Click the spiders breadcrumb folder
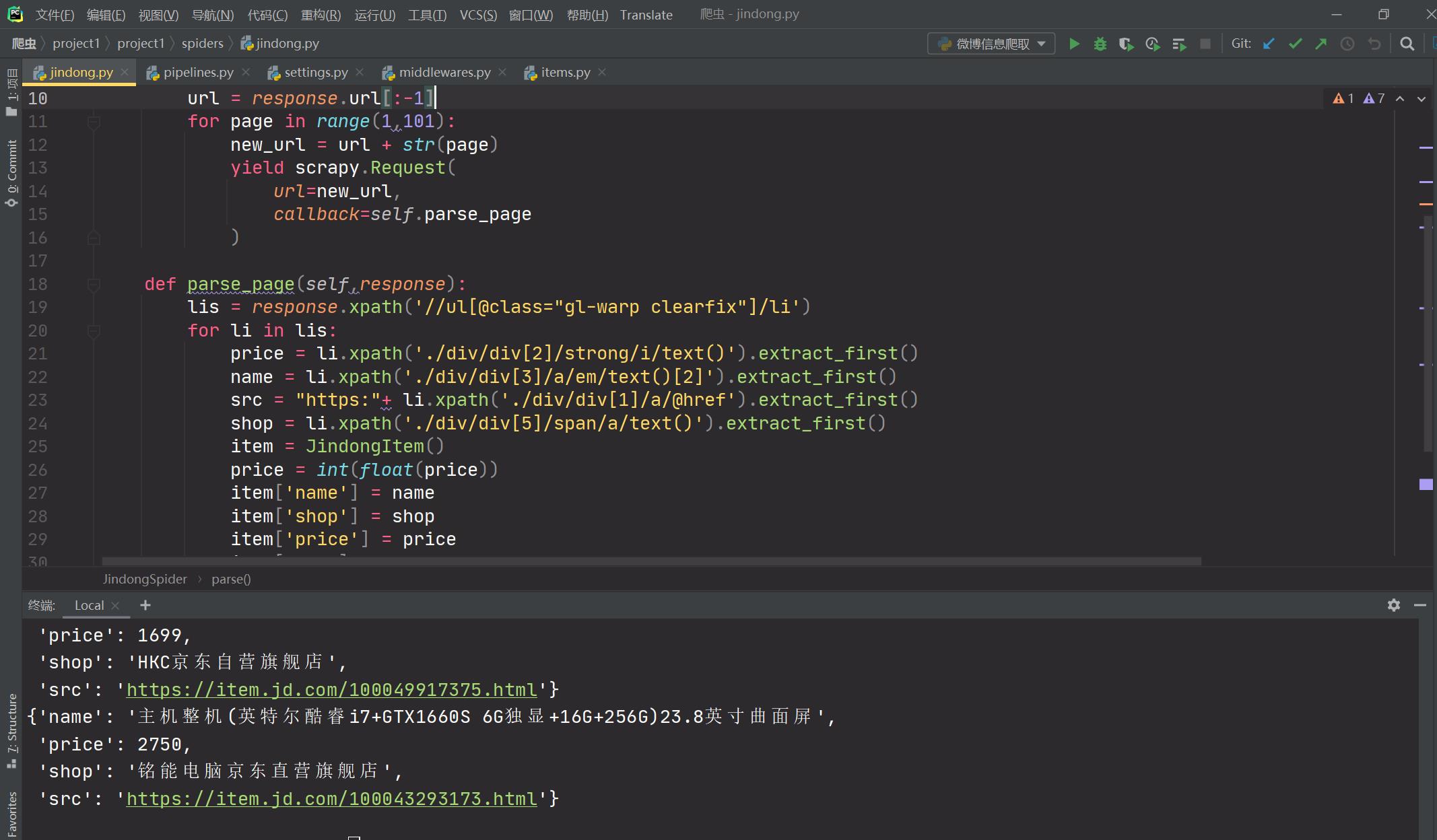This screenshot has width=1437, height=840. click(202, 43)
